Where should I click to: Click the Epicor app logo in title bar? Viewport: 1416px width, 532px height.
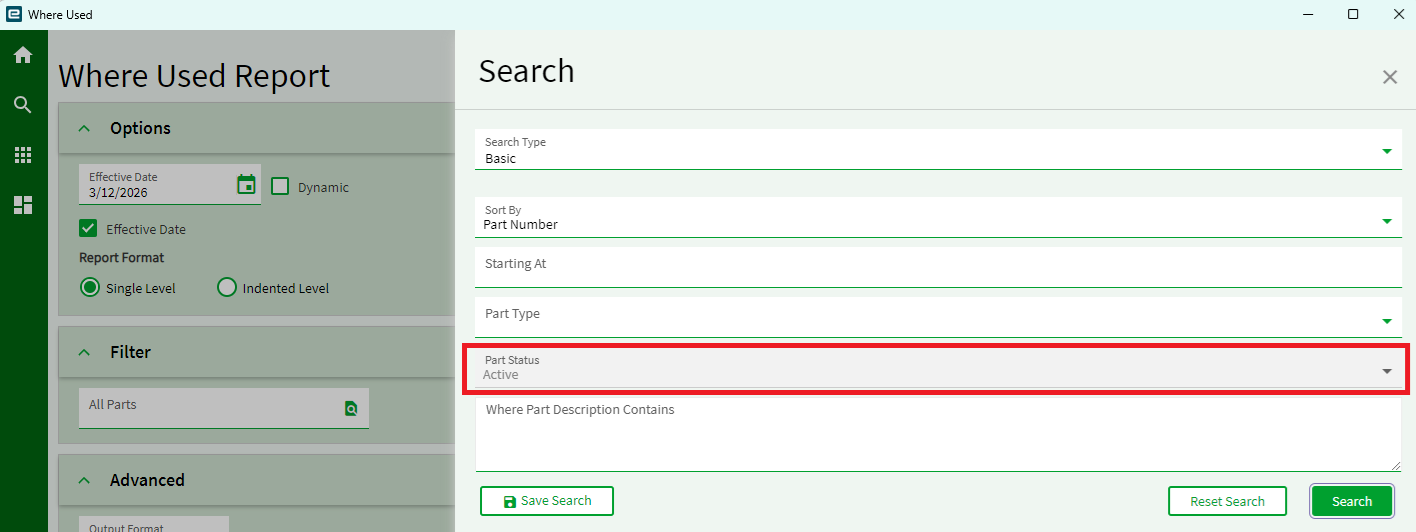(13, 14)
